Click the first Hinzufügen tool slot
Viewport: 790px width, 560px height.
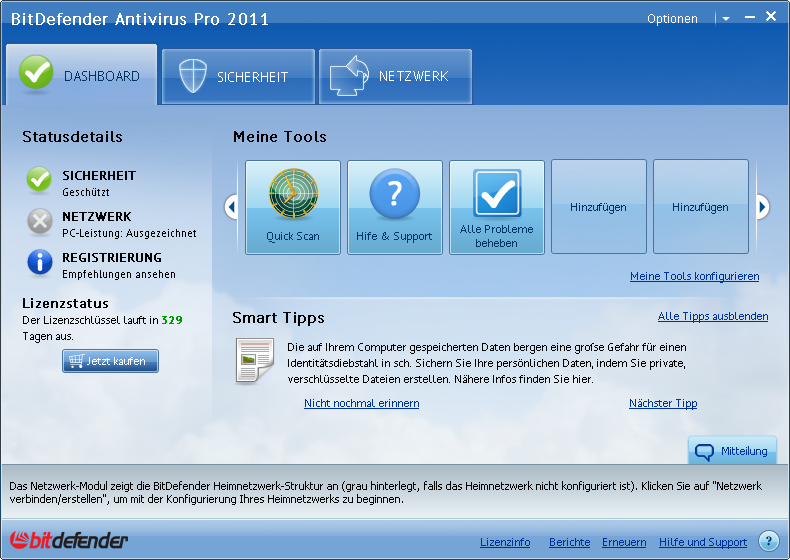(x=599, y=207)
